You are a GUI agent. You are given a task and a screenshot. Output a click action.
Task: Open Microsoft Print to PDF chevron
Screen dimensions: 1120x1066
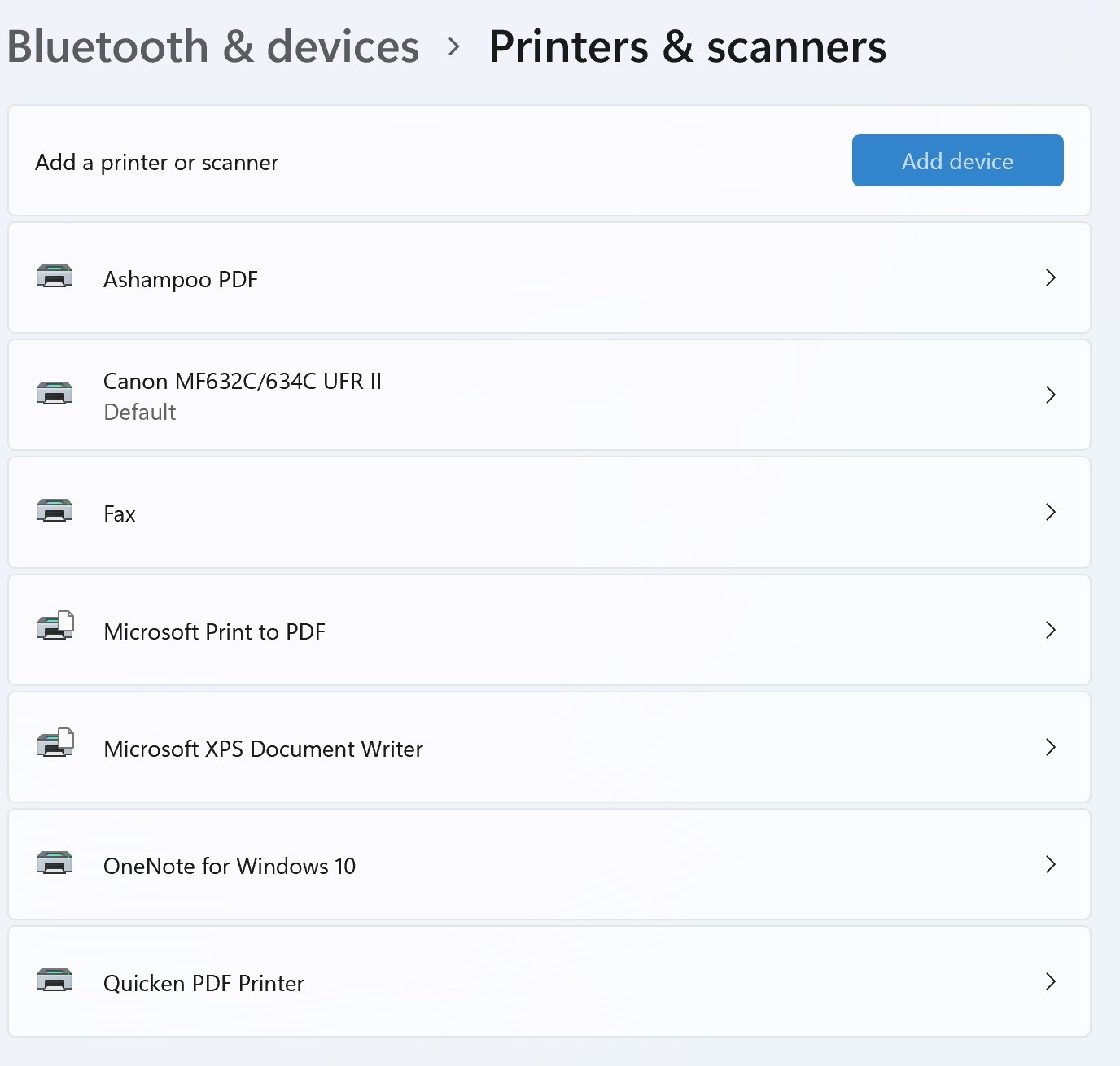coord(1051,630)
